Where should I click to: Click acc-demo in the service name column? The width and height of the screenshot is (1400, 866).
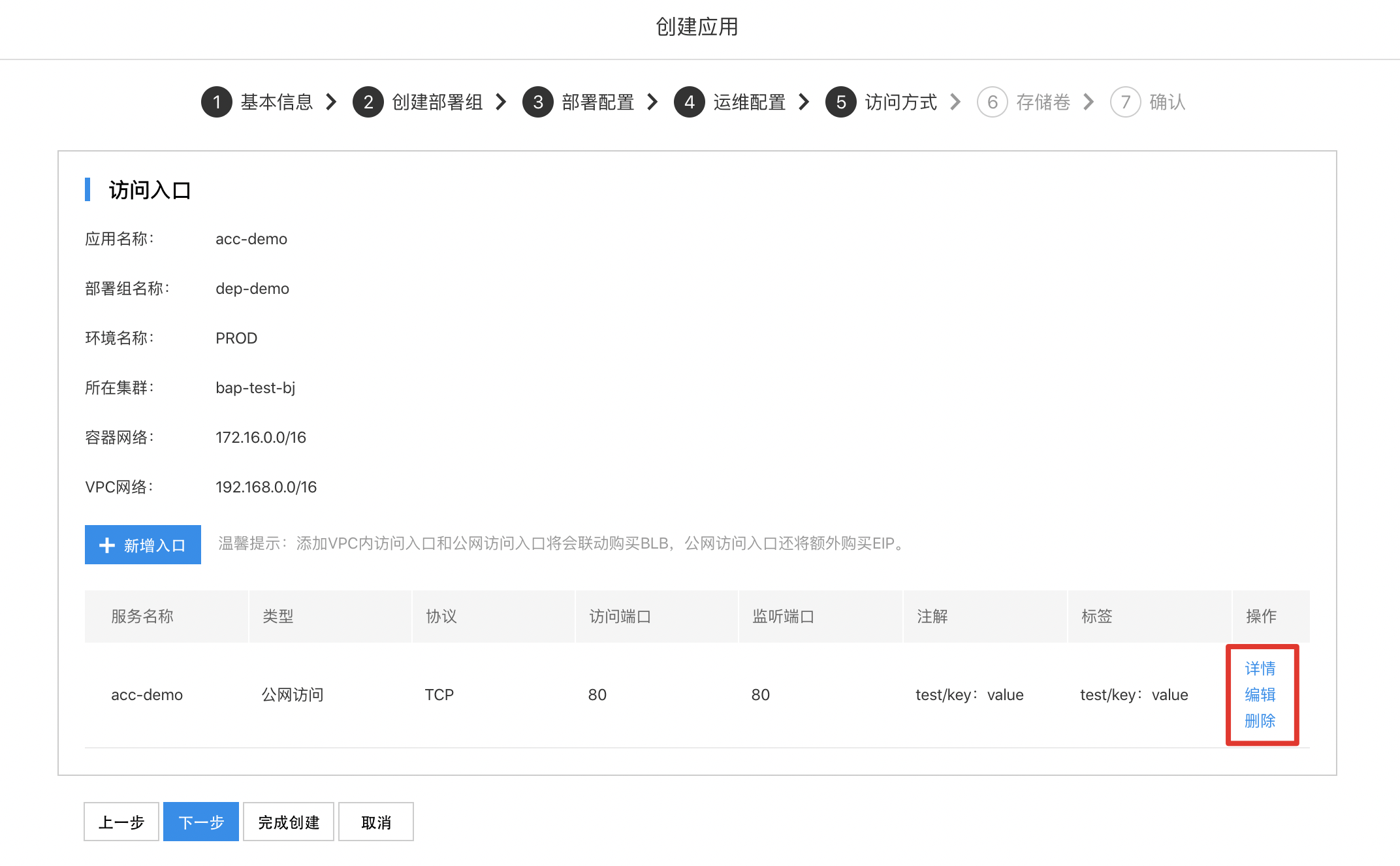pyautogui.click(x=147, y=695)
